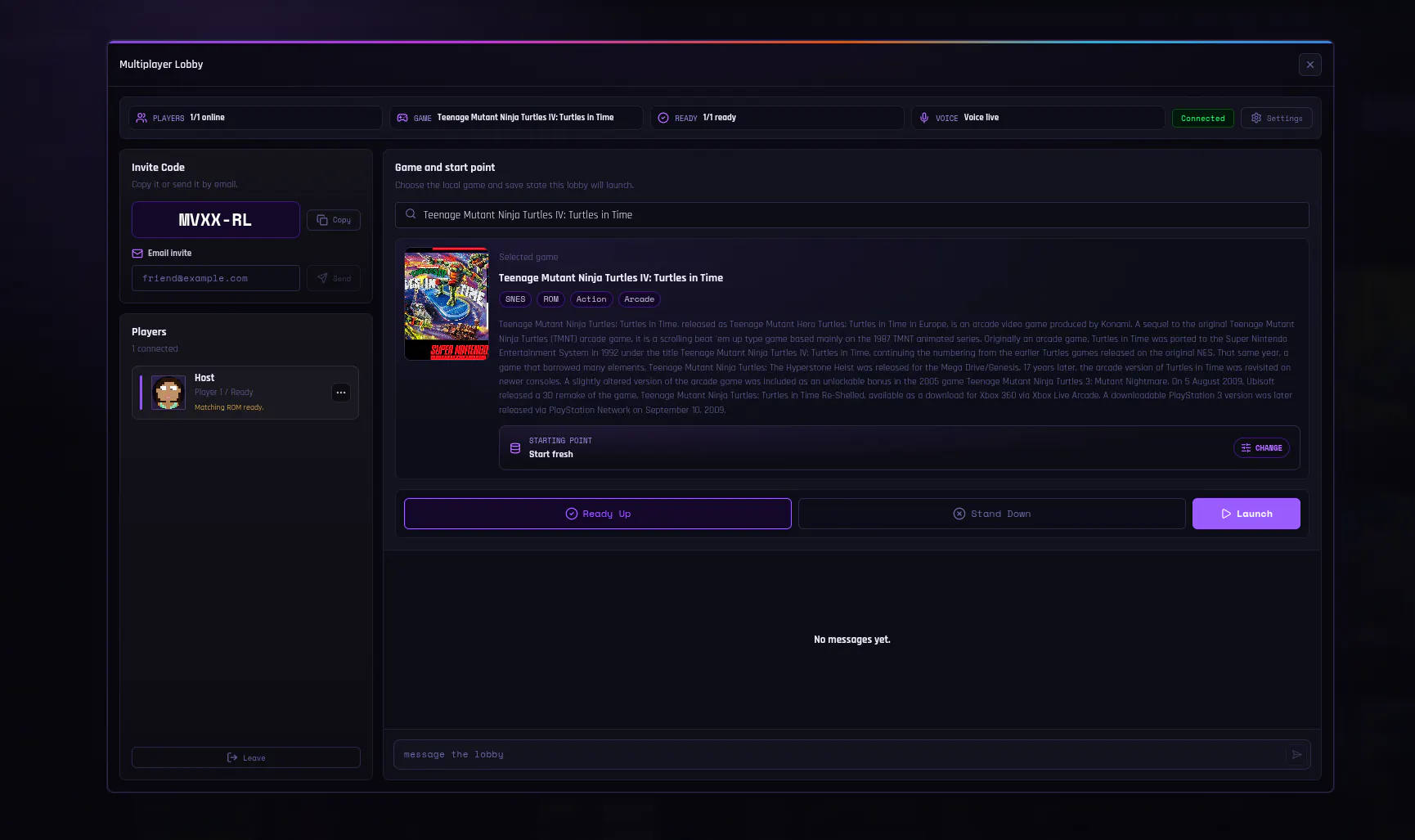Click the ready checkmark icon in status bar
The image size is (1415, 840).
click(x=663, y=118)
